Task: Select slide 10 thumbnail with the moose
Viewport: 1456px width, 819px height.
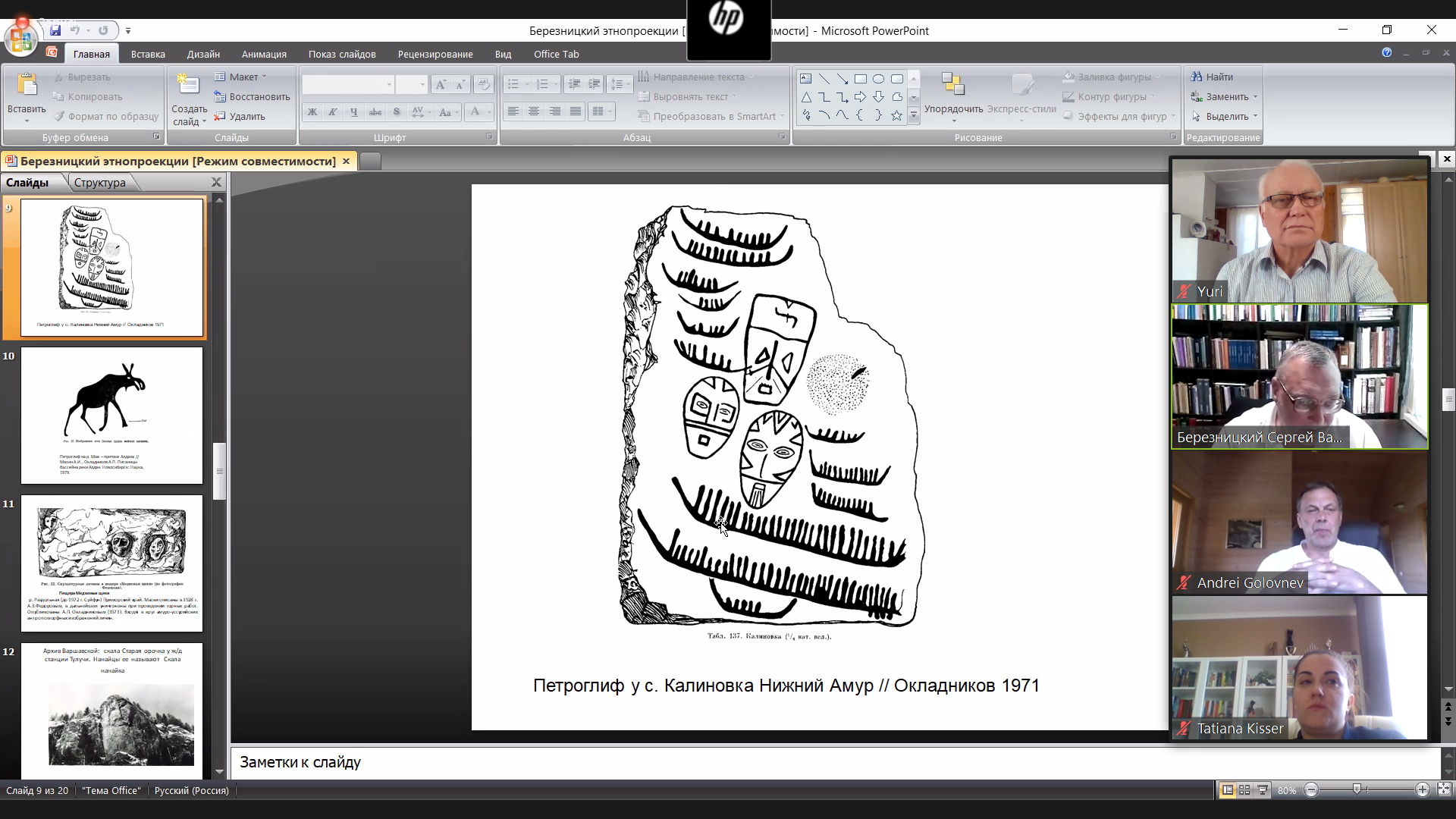Action: pos(112,415)
